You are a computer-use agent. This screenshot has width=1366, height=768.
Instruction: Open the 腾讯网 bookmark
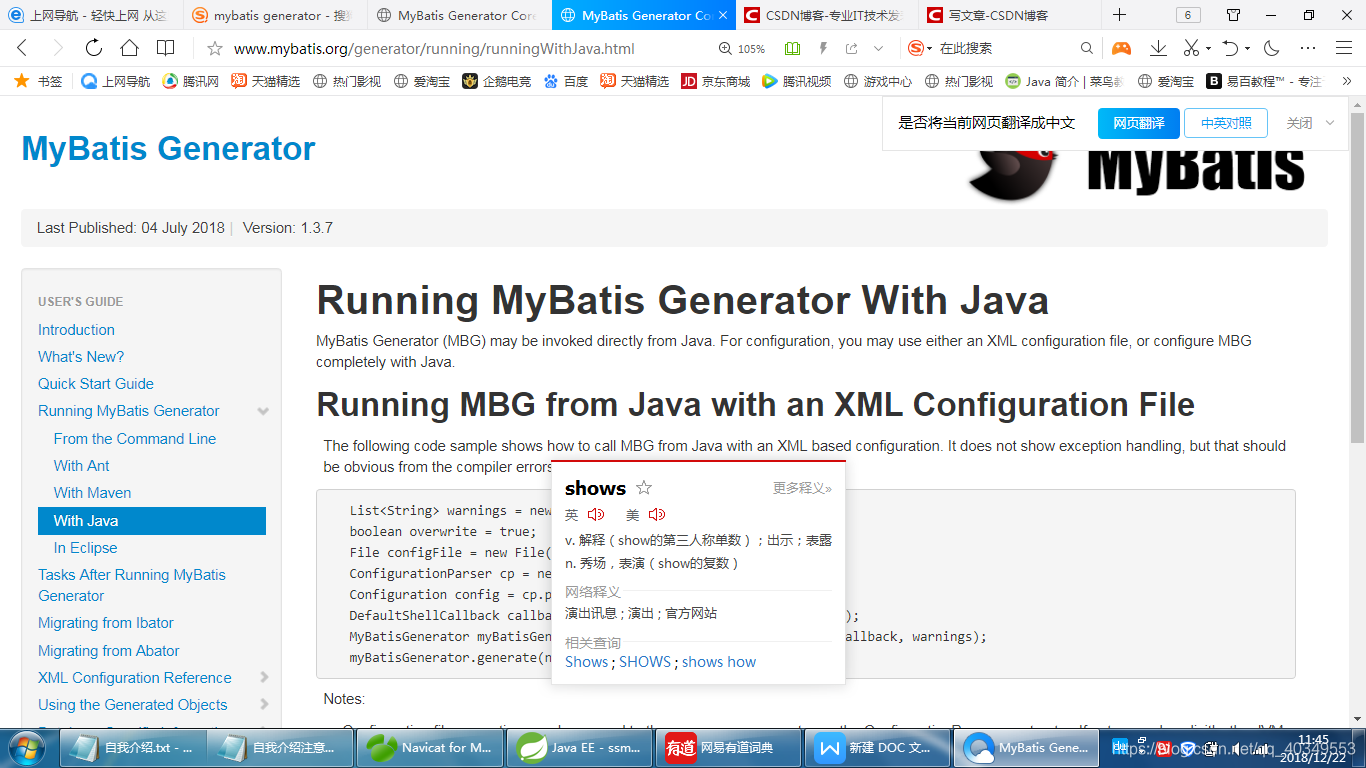(x=190, y=81)
